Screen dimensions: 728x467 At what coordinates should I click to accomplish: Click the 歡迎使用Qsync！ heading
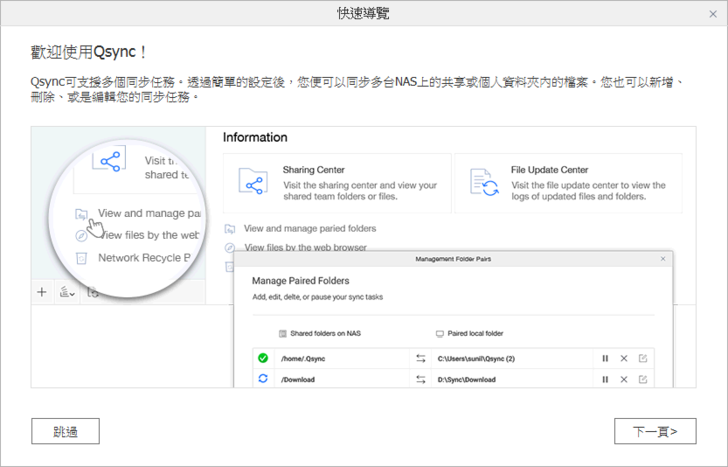89,52
